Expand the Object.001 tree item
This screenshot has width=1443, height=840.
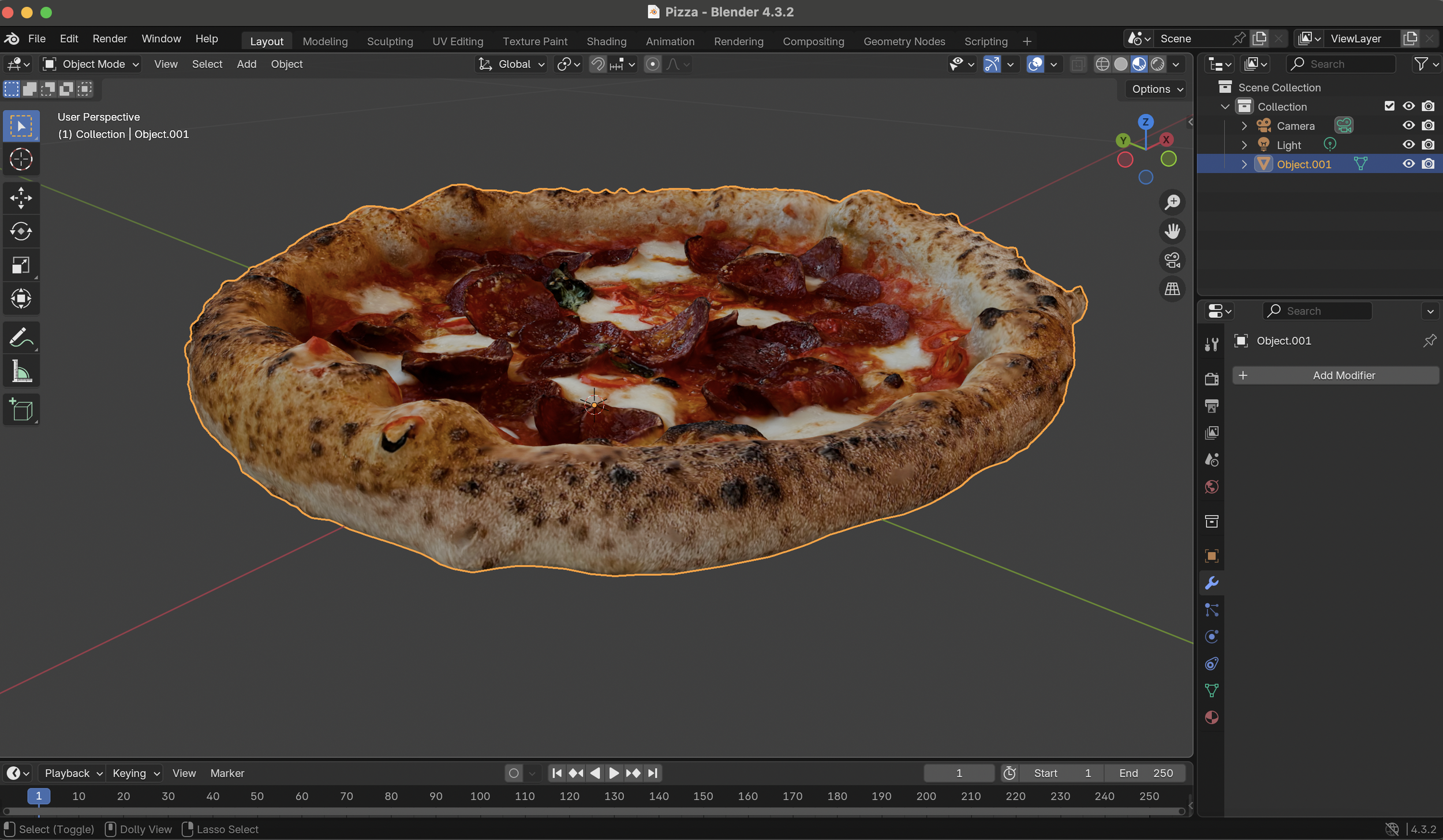coord(1244,164)
